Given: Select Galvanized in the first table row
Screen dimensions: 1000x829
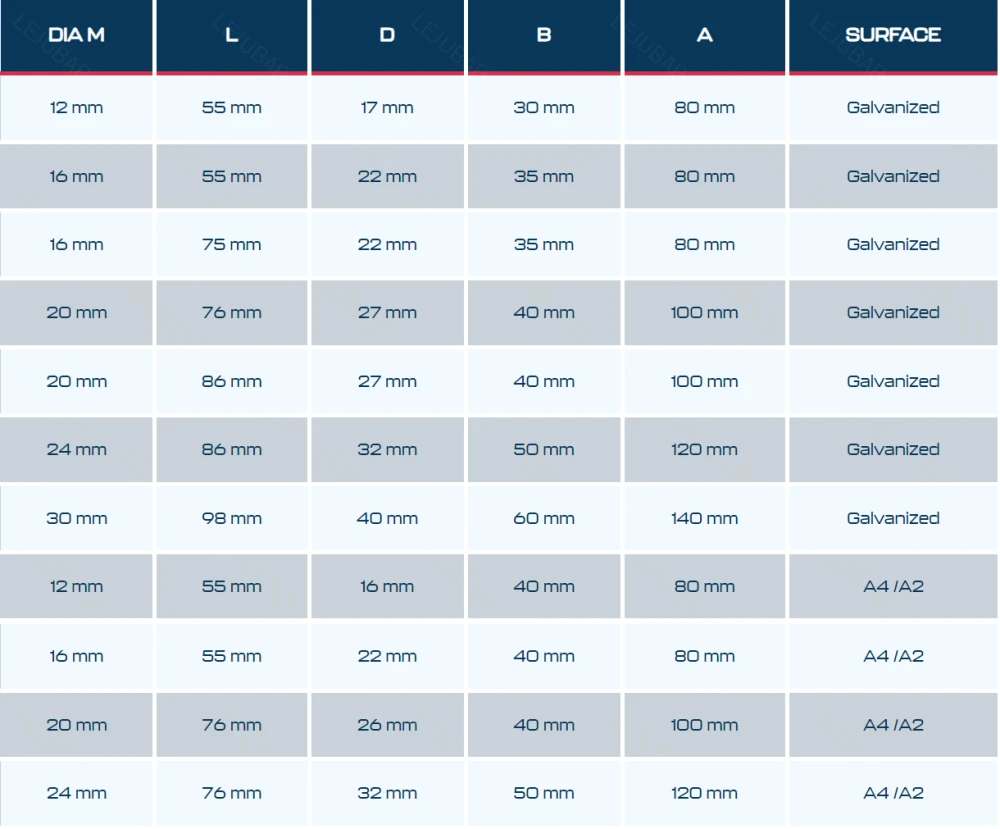Looking at the screenshot, I should tap(893, 108).
